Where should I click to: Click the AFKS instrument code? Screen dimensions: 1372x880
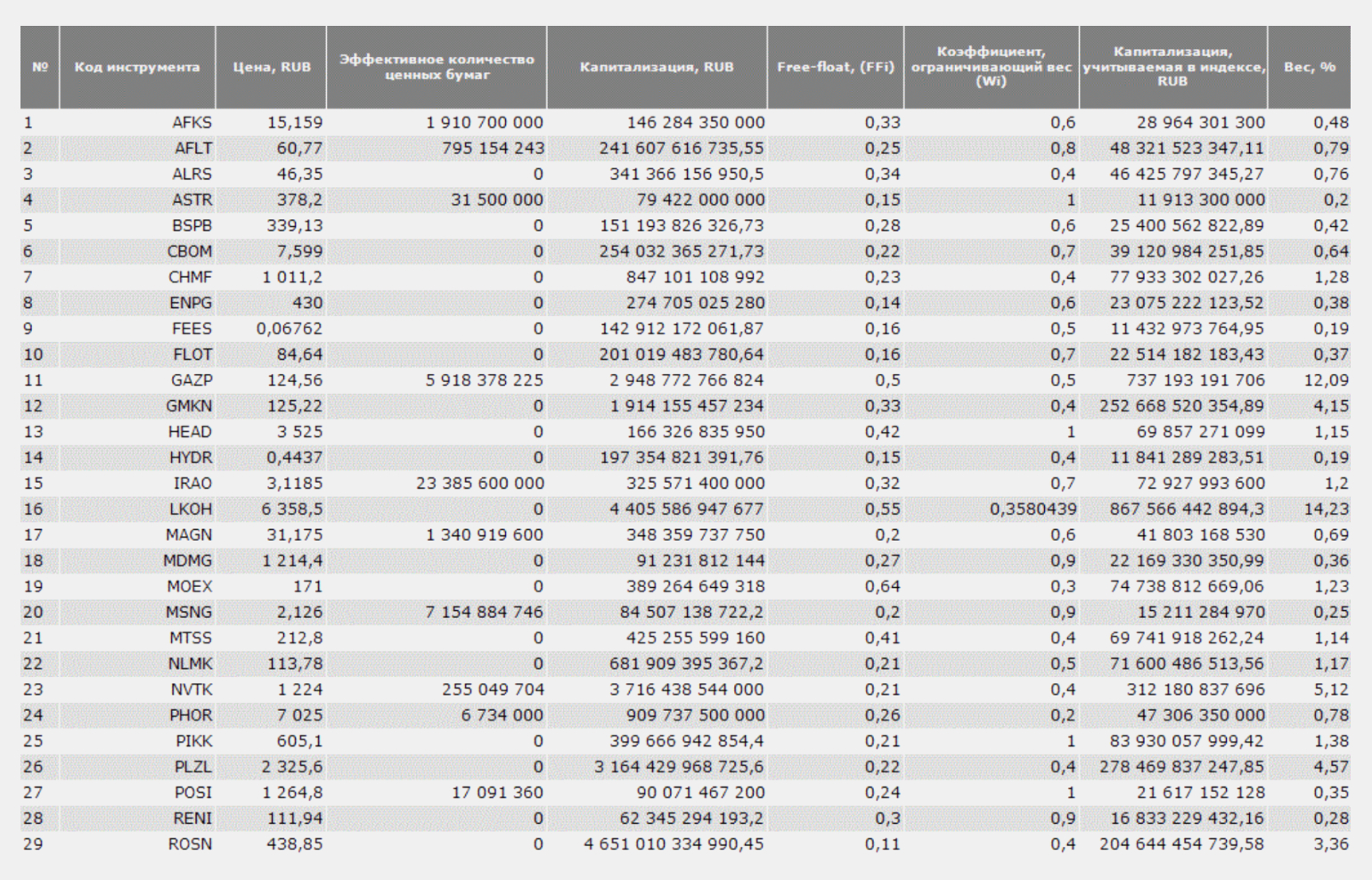point(192,123)
